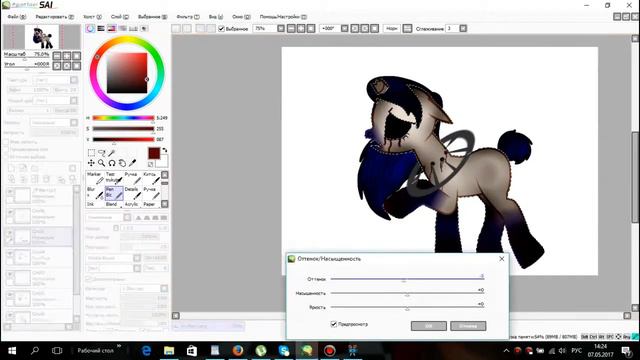The image size is (640, 360).
Task: Click the H hue slider bar
Action: (x=123, y=118)
